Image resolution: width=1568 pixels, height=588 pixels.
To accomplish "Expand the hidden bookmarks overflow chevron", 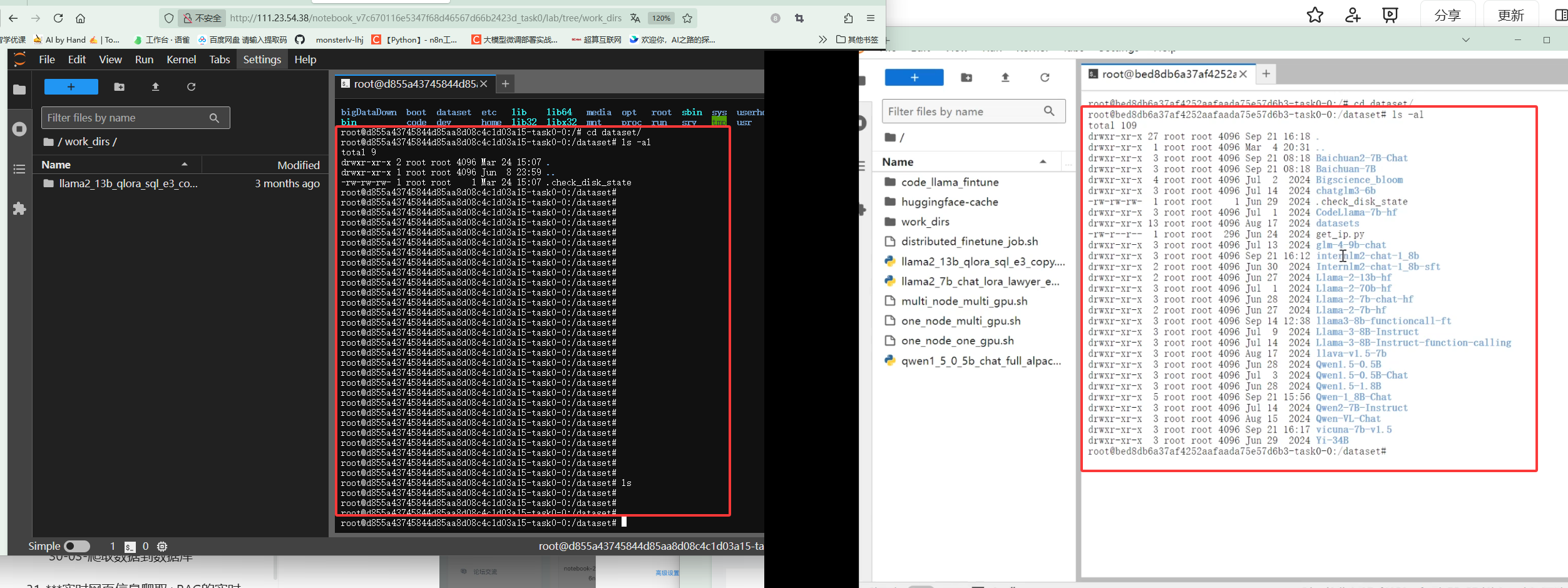I will [822, 39].
